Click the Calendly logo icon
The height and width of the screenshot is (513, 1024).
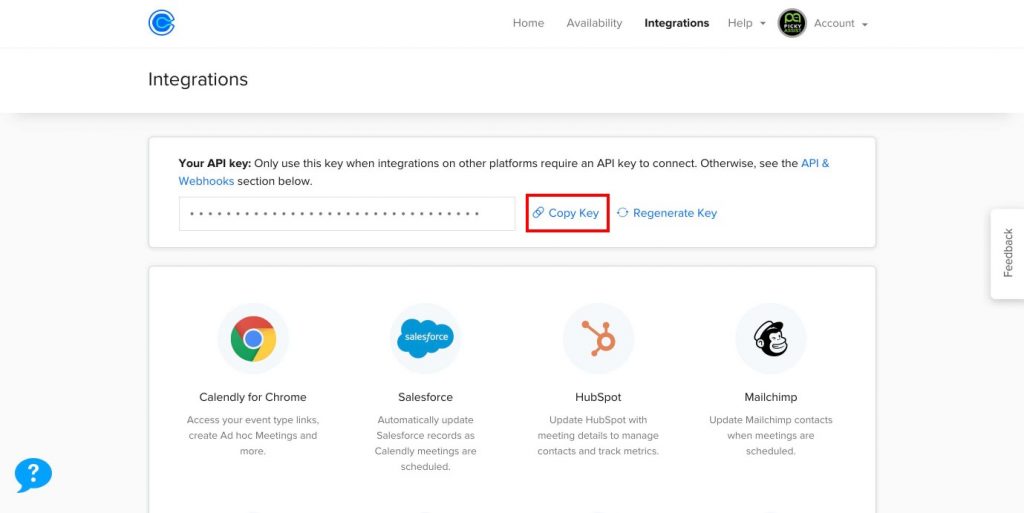tap(161, 23)
